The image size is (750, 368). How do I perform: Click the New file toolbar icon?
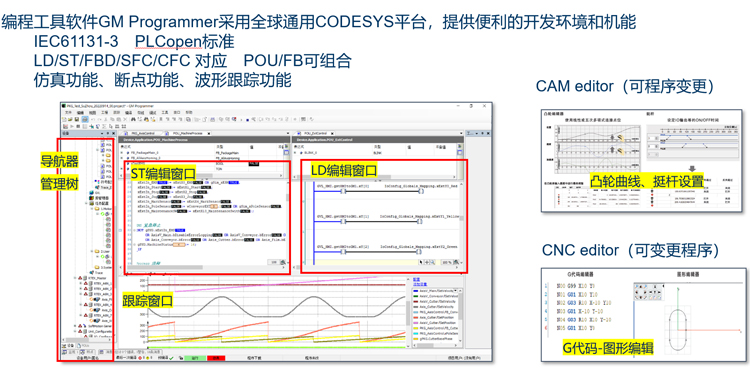point(64,120)
